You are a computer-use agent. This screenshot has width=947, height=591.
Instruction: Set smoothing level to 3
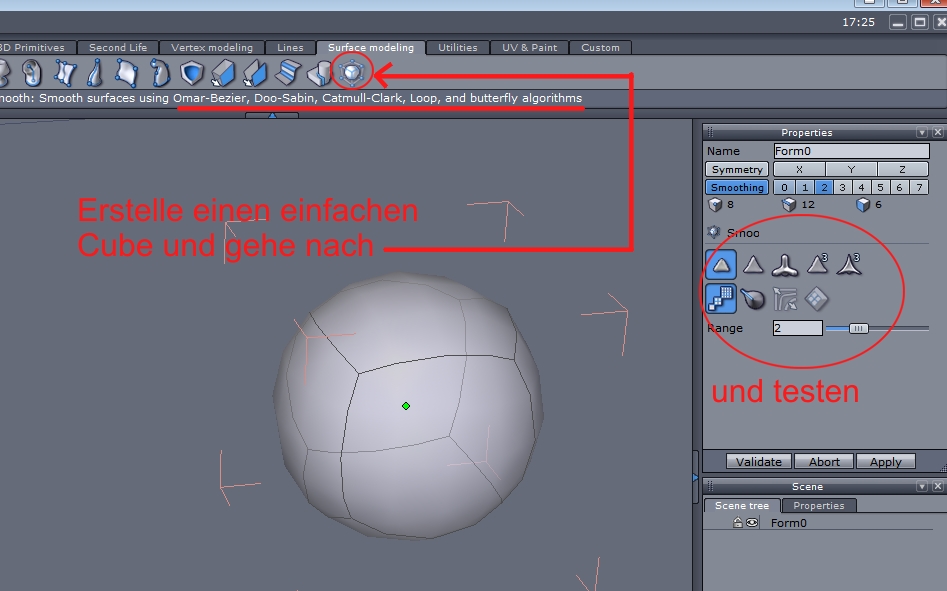[x=843, y=188]
